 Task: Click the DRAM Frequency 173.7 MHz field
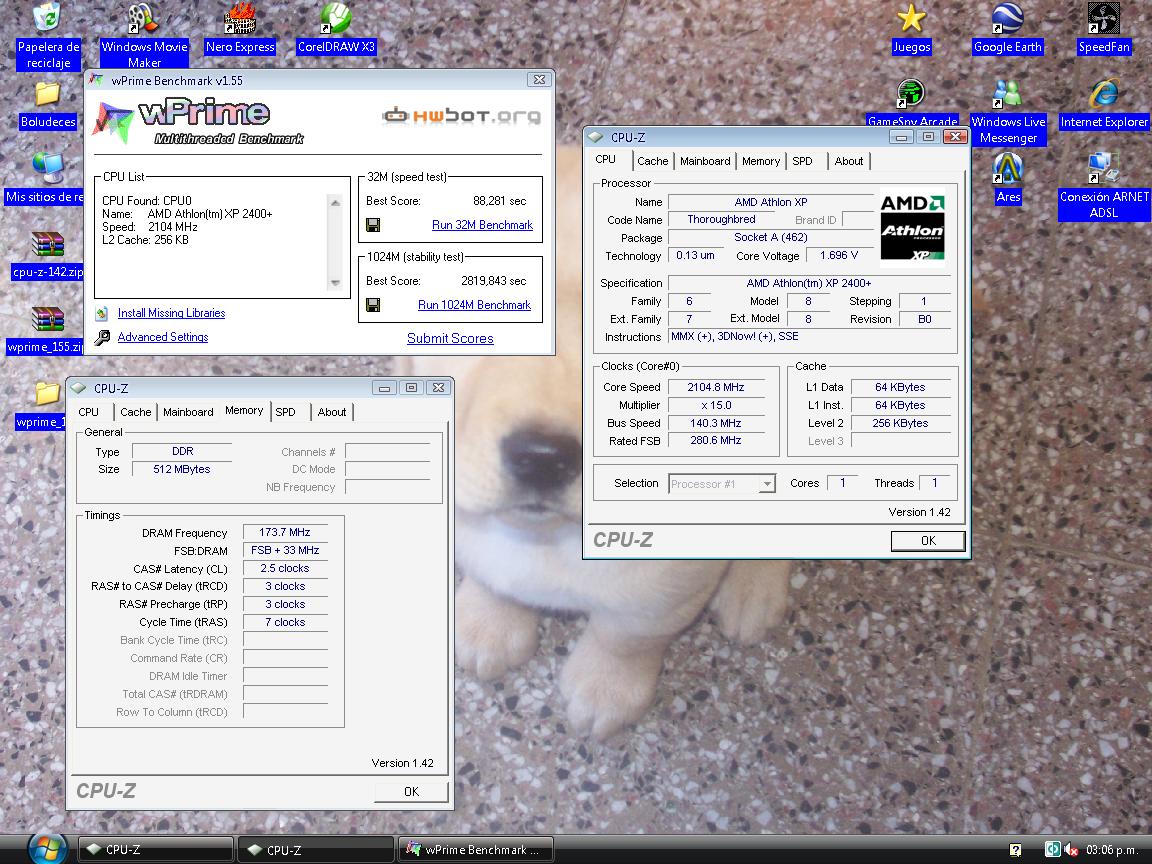point(285,533)
